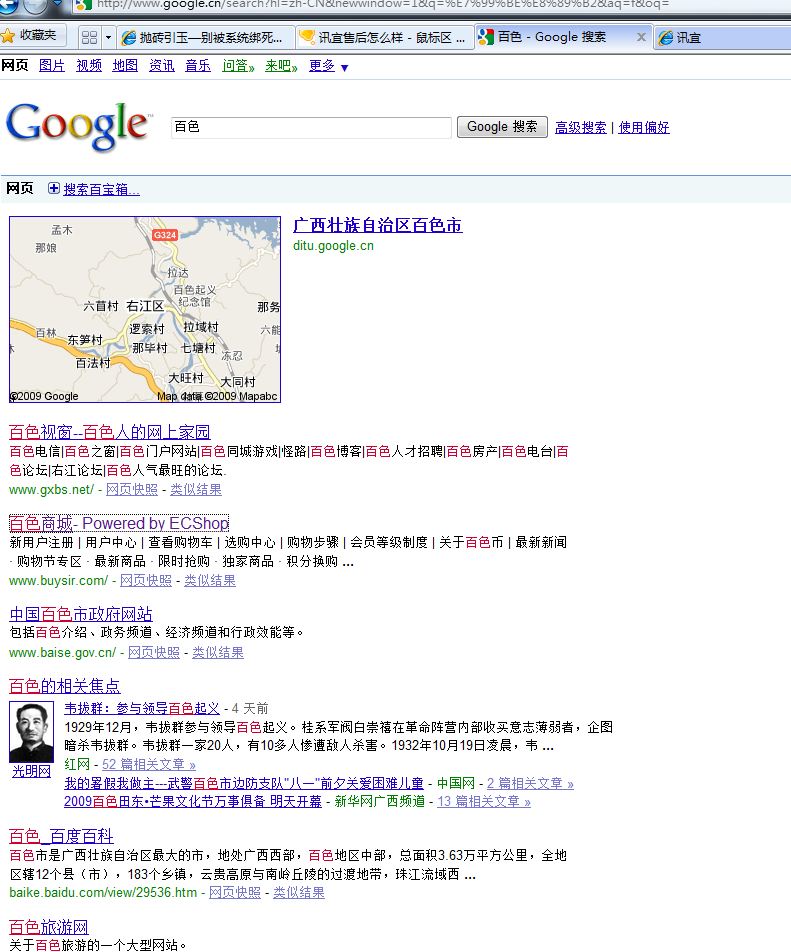Open 网页快照 for www.baise.gov.cn
Screen dimensions: 791x952
[x=154, y=653]
